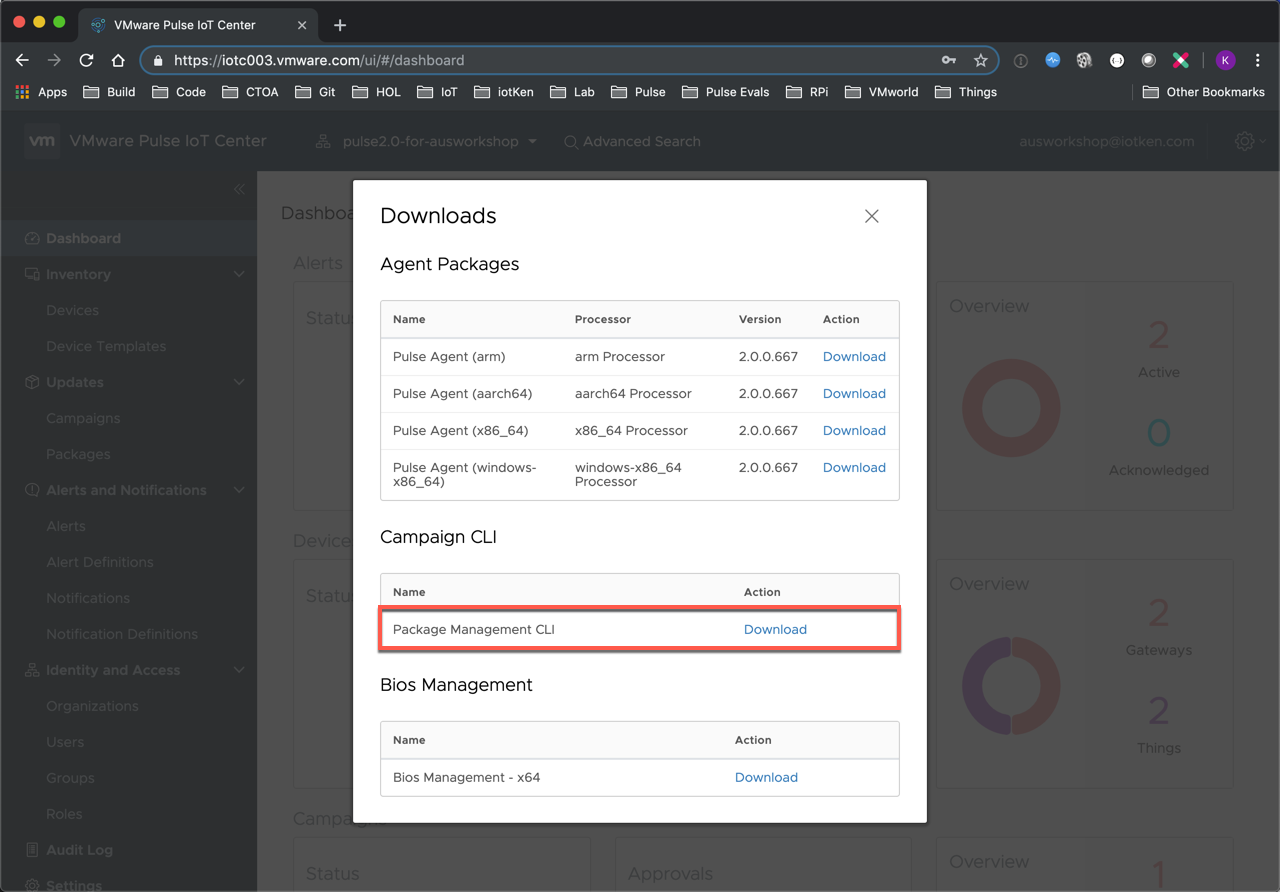Screen dimensions: 1280x892
Task: Download Pulse Agent windows-x86_64 package
Action: 854,468
